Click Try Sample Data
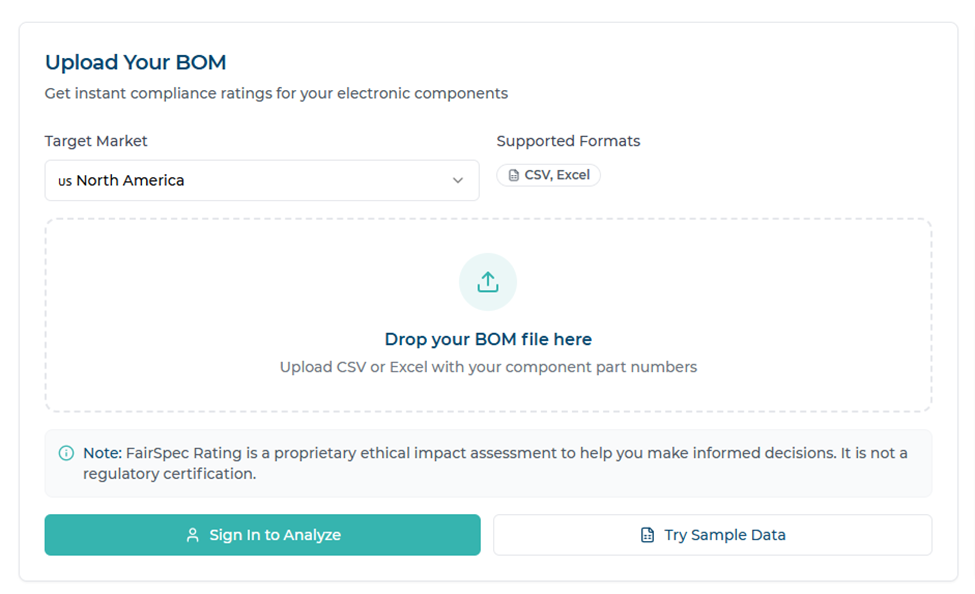The image size is (975, 594). tap(712, 534)
